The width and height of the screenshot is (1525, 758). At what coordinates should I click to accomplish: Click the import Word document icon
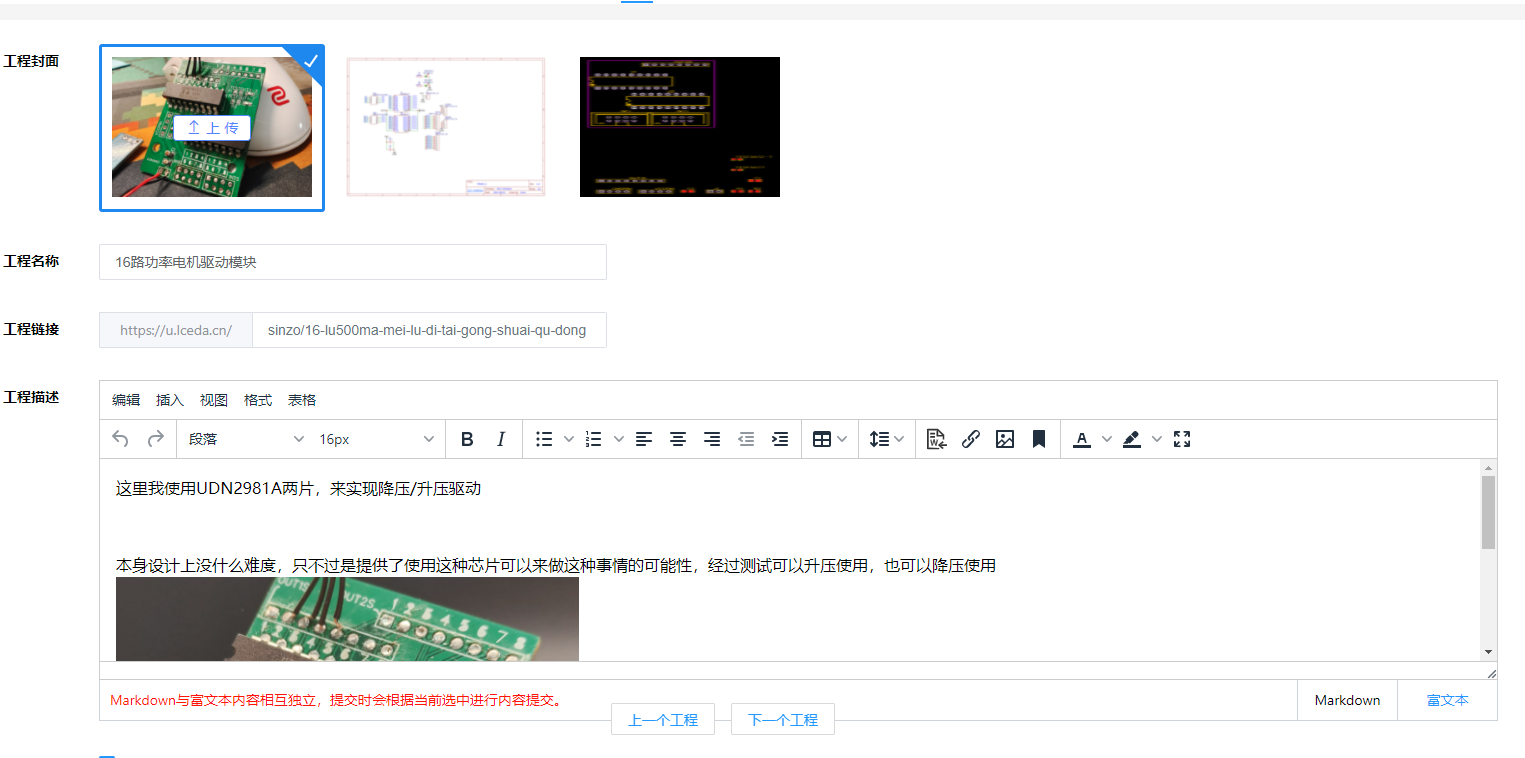coord(936,439)
